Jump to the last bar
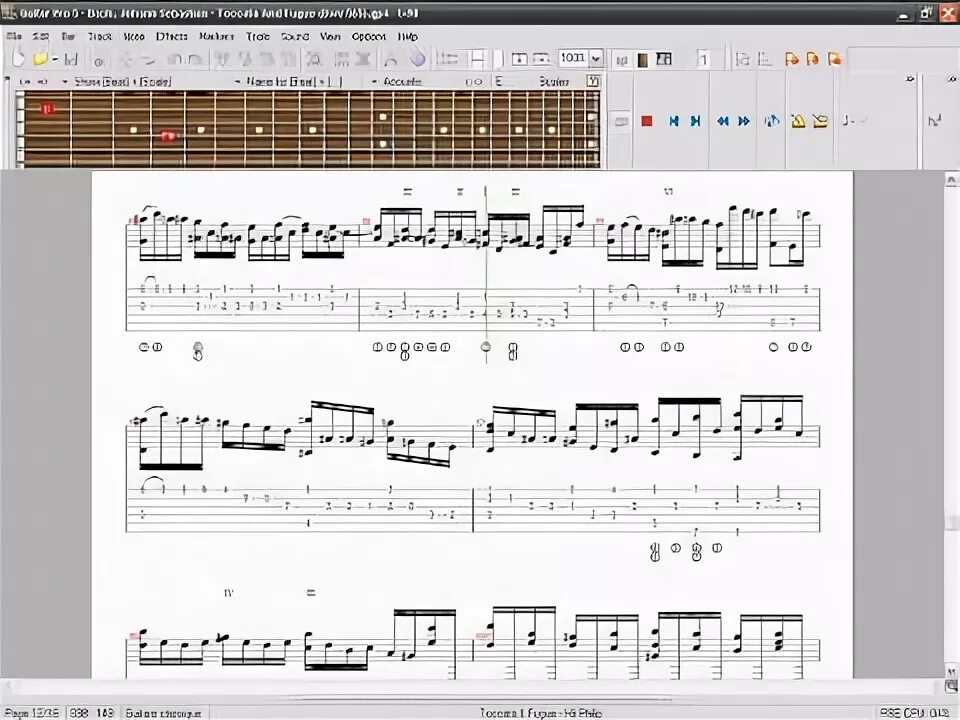The width and height of the screenshot is (960, 720). coord(695,121)
